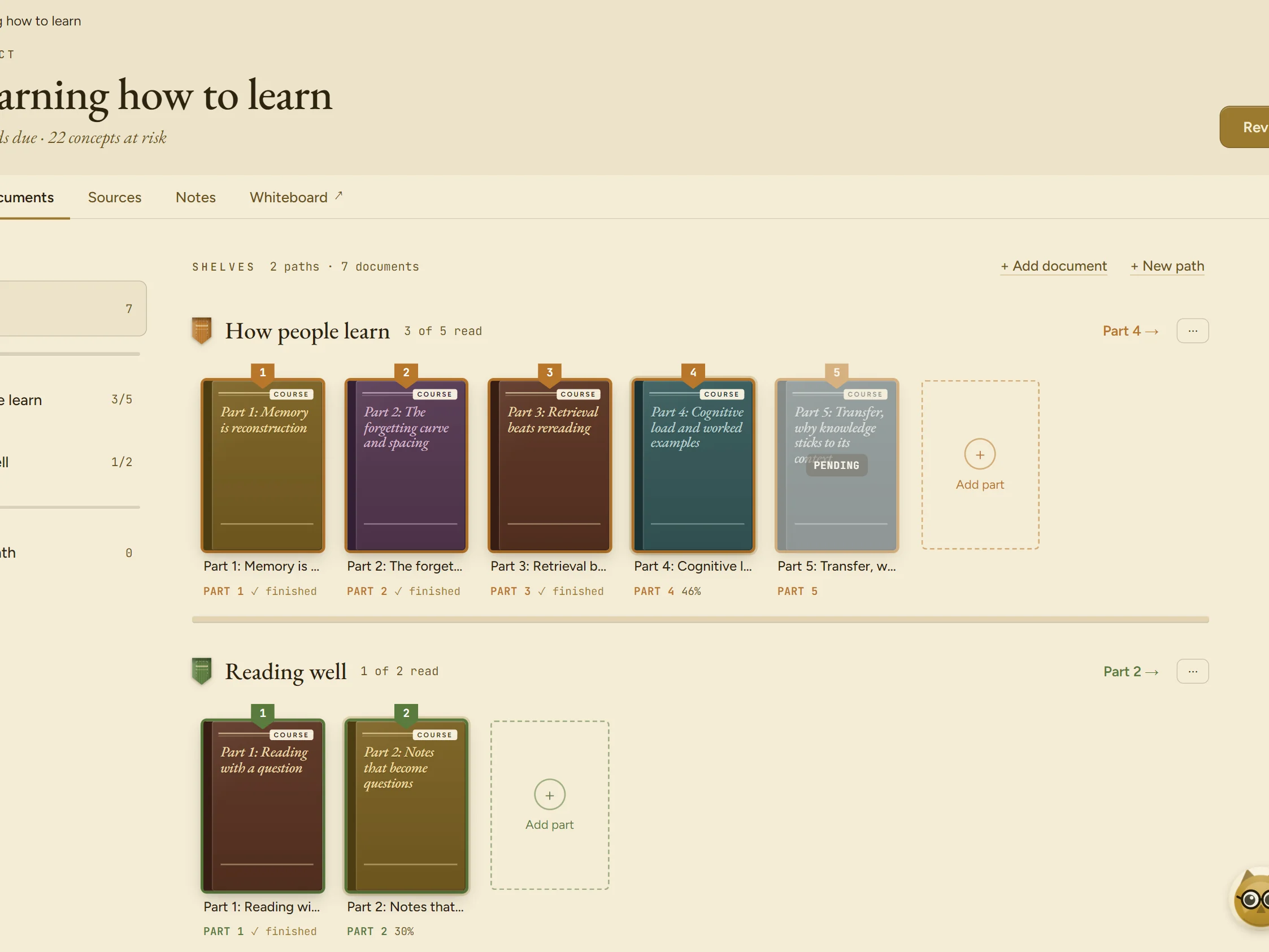Click the Add document link
Screen dimensions: 1269x952
[x=1053, y=266]
